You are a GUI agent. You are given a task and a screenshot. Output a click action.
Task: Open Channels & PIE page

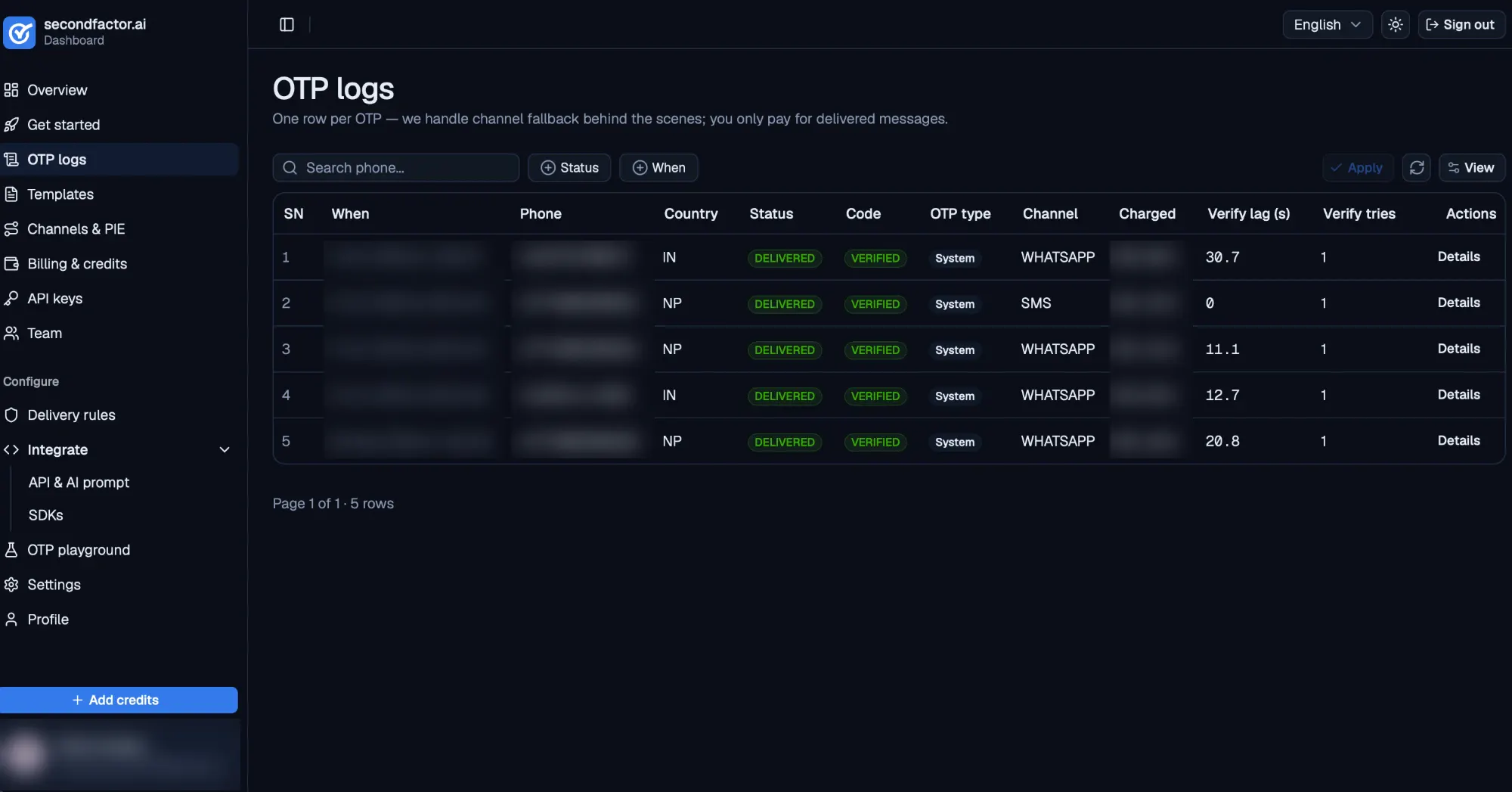click(x=119, y=229)
